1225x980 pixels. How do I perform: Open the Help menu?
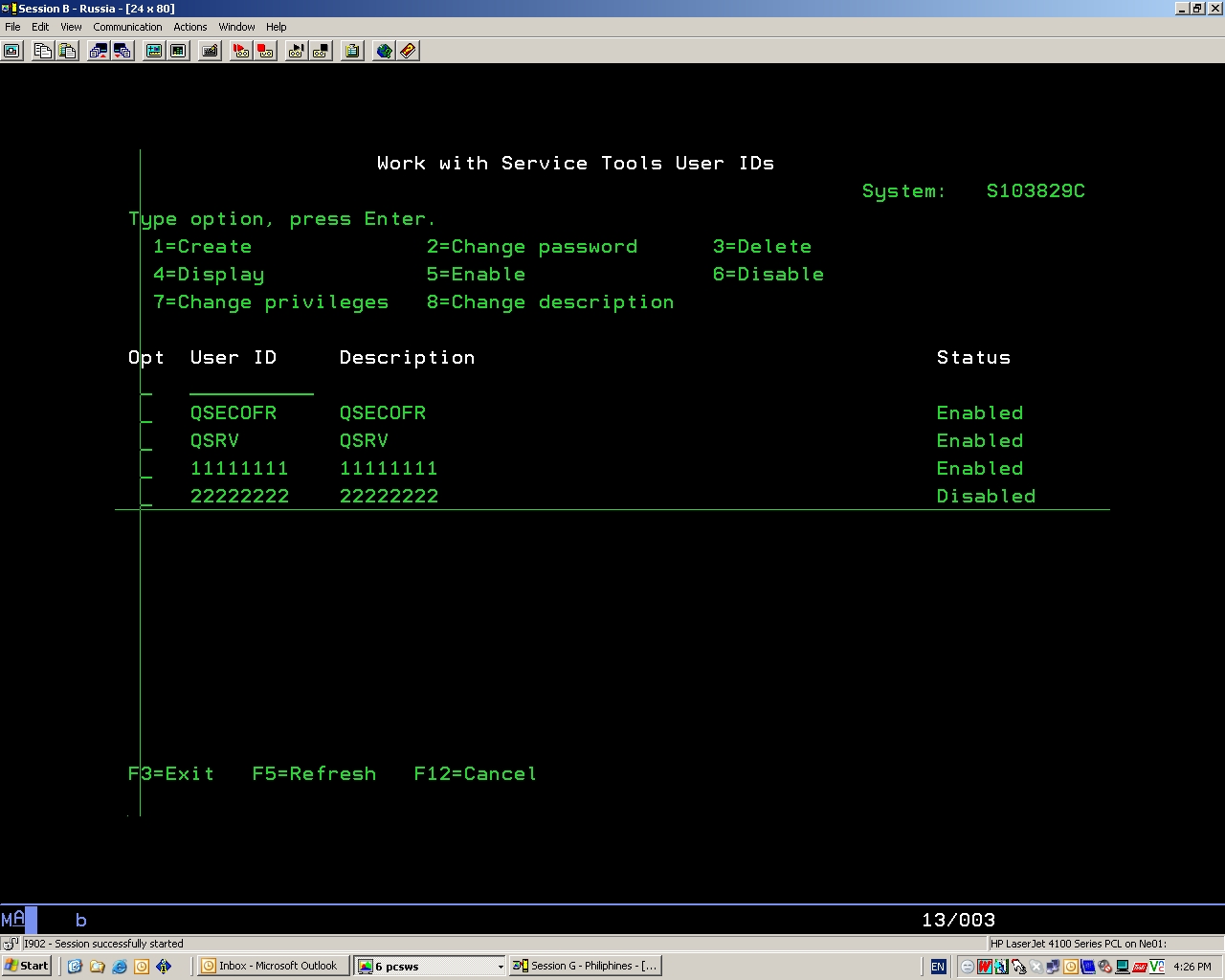click(x=277, y=27)
